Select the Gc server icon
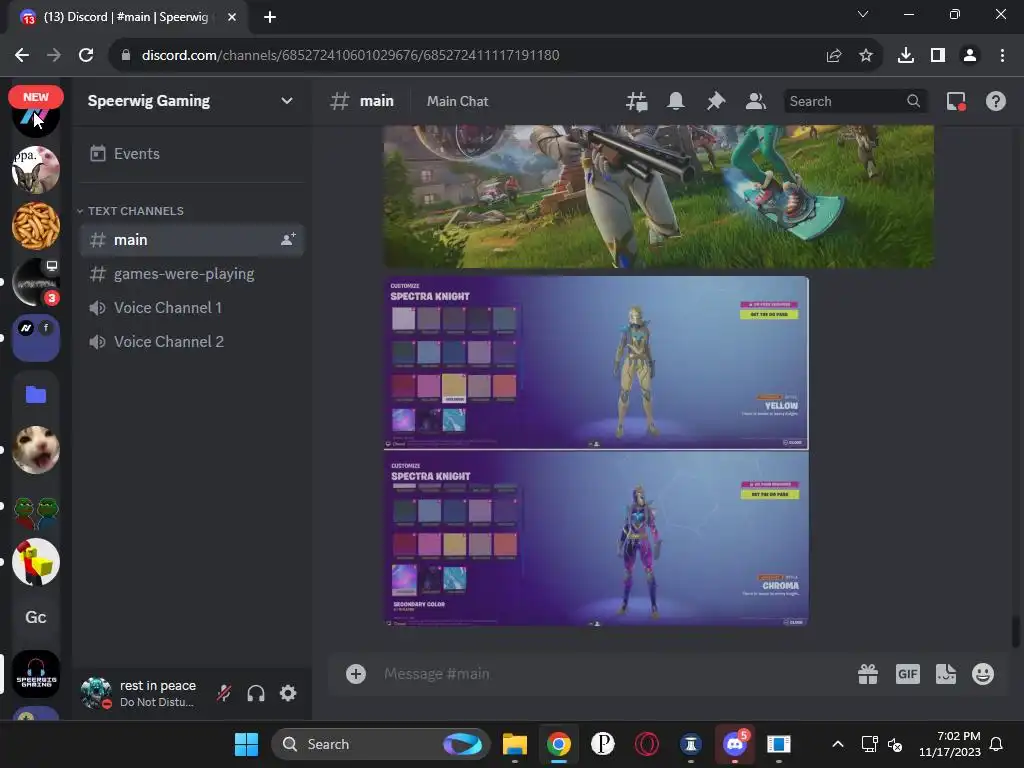The width and height of the screenshot is (1024, 768). tap(36, 618)
